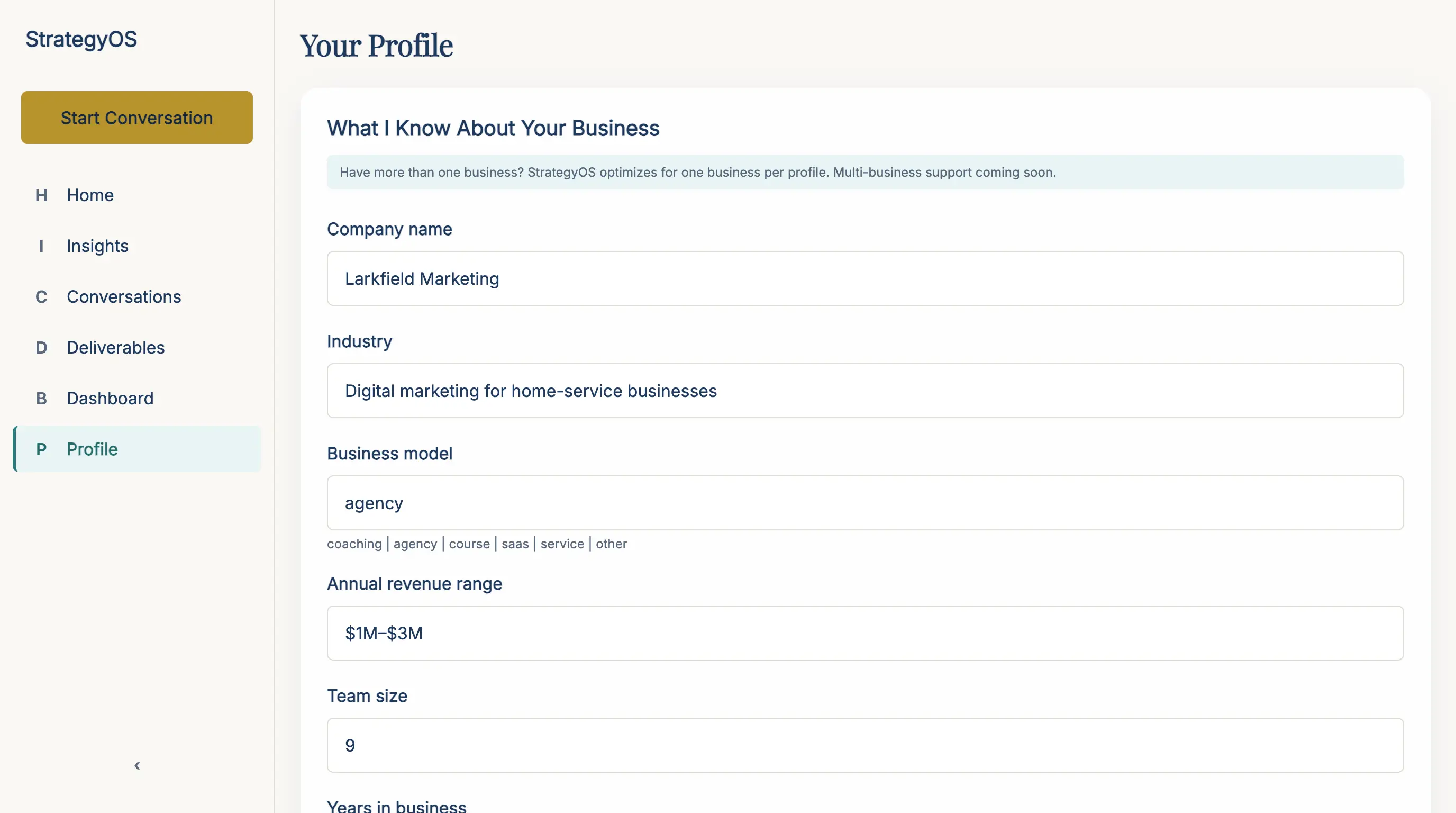1456x813 pixels.
Task: Click the 'Company name' field label
Action: click(x=389, y=229)
